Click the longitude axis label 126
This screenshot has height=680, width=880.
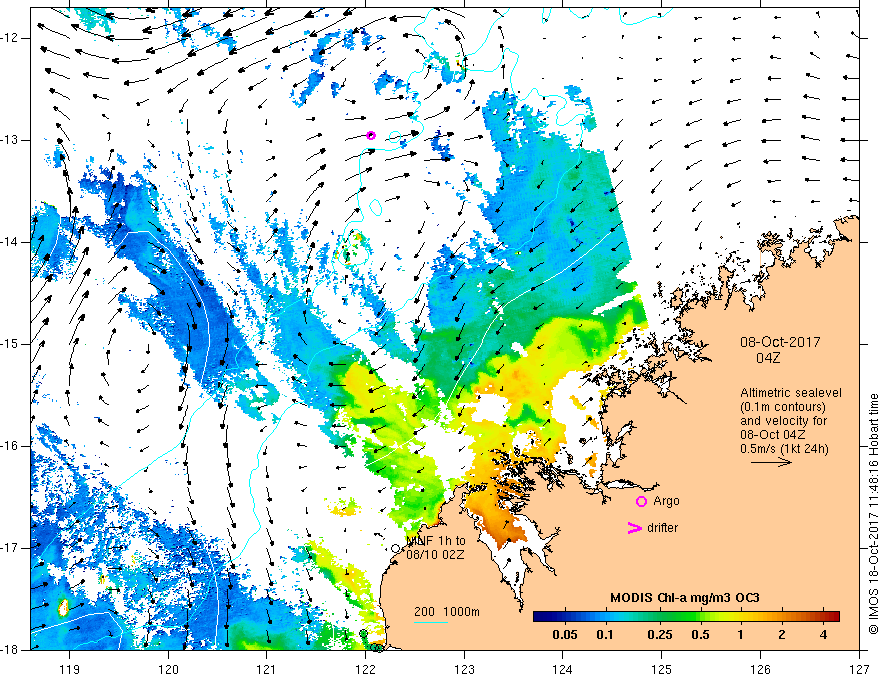click(x=760, y=669)
